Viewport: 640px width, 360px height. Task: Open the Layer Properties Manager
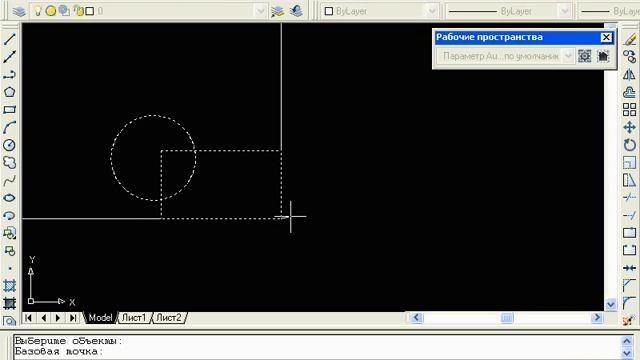click(x=19, y=11)
